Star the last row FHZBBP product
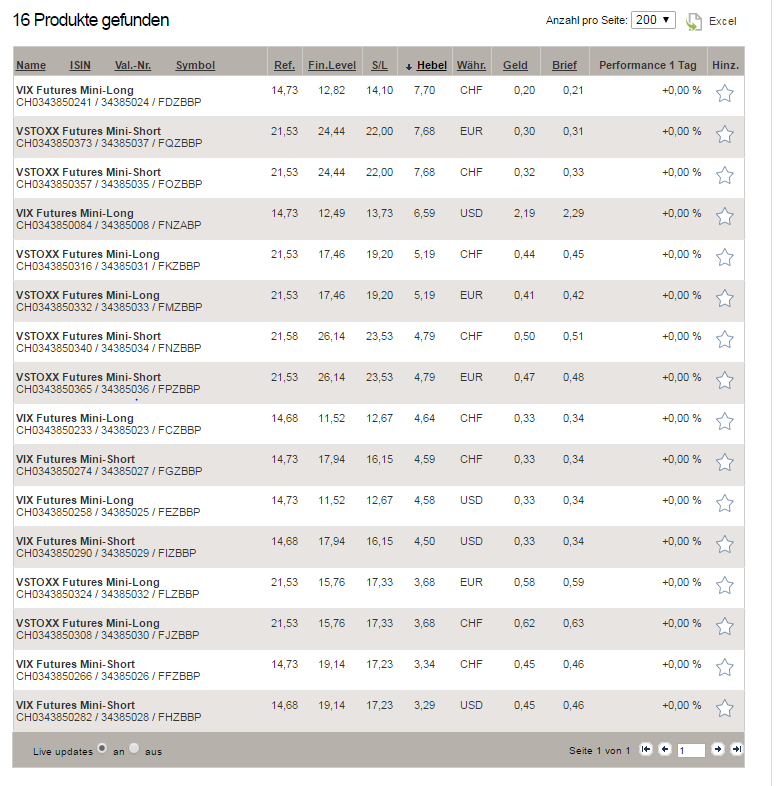 coord(724,708)
